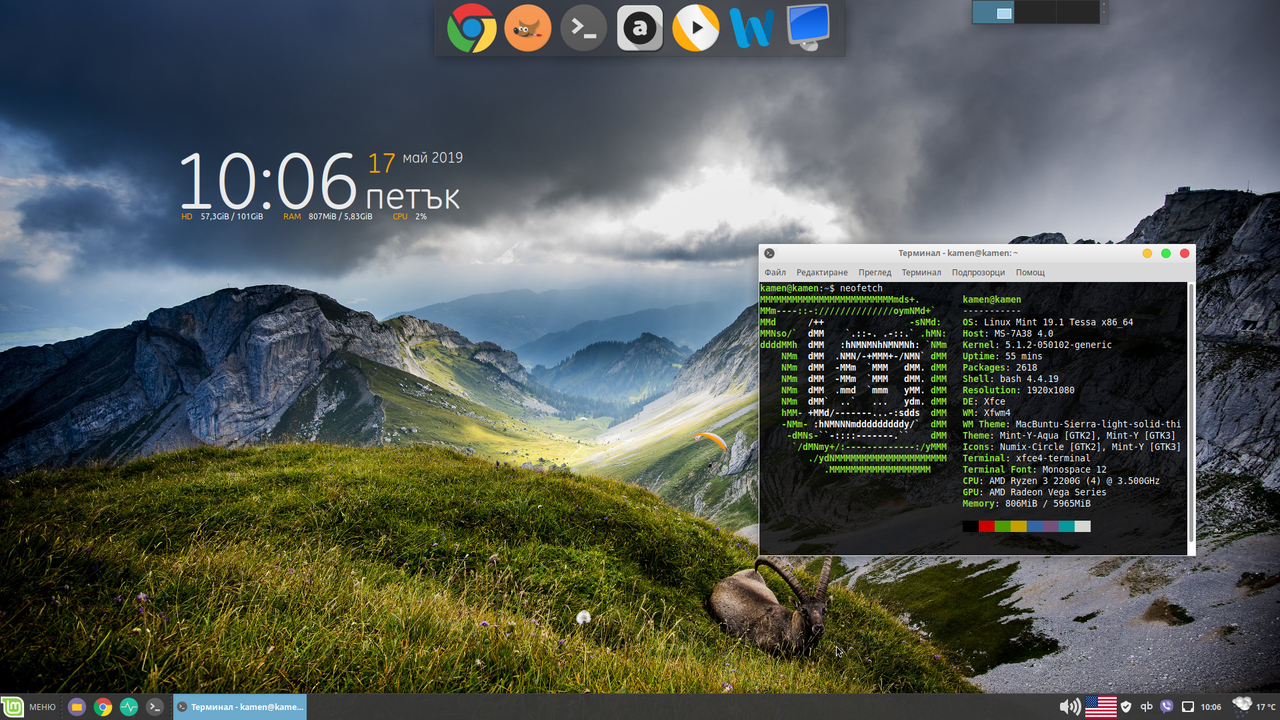Screen dimensions: 1280x720
Task: Click the Terminal Font: Monospace 12 line
Action: click(x=1034, y=470)
